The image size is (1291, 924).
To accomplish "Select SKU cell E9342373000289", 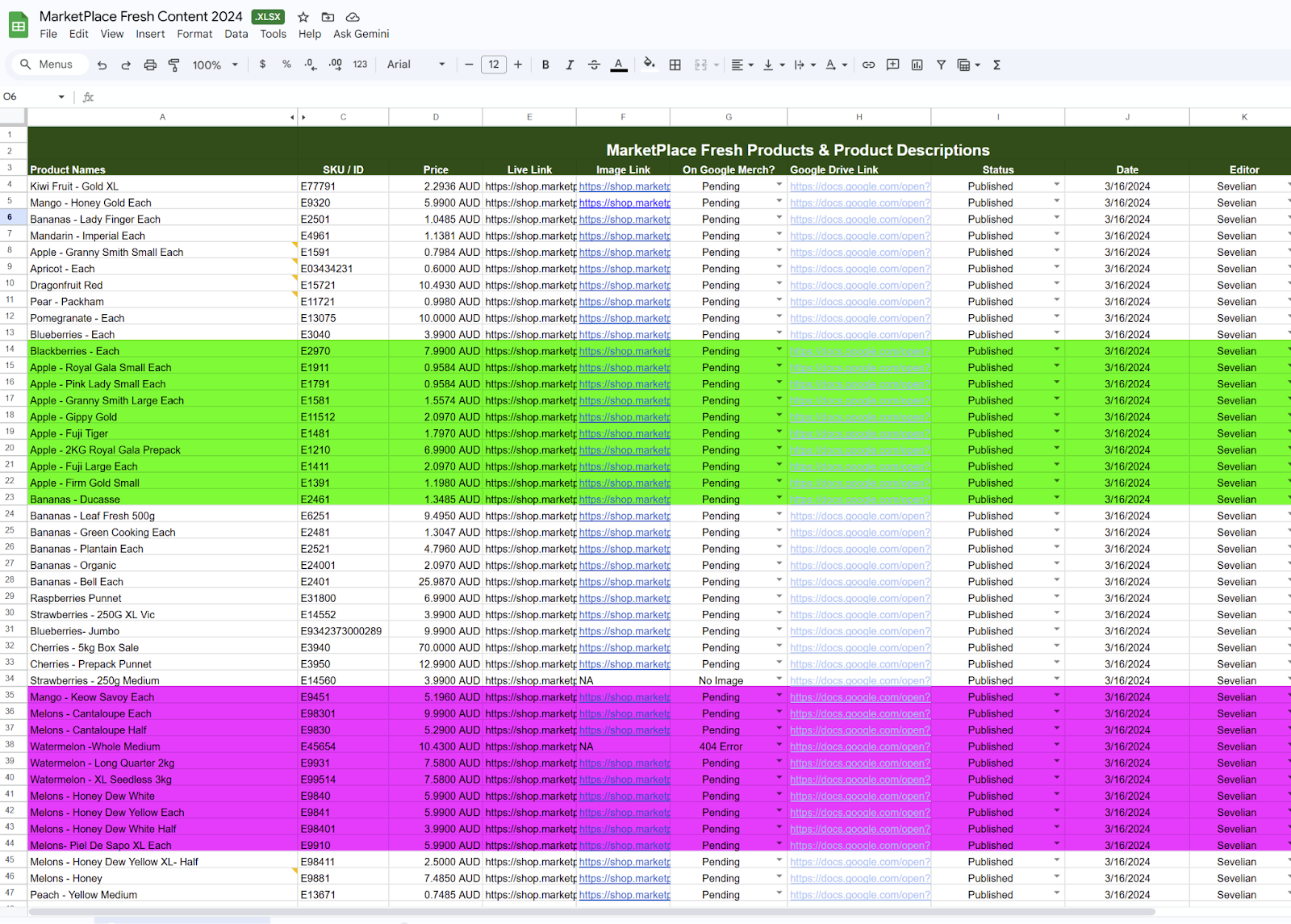I will tap(341, 632).
